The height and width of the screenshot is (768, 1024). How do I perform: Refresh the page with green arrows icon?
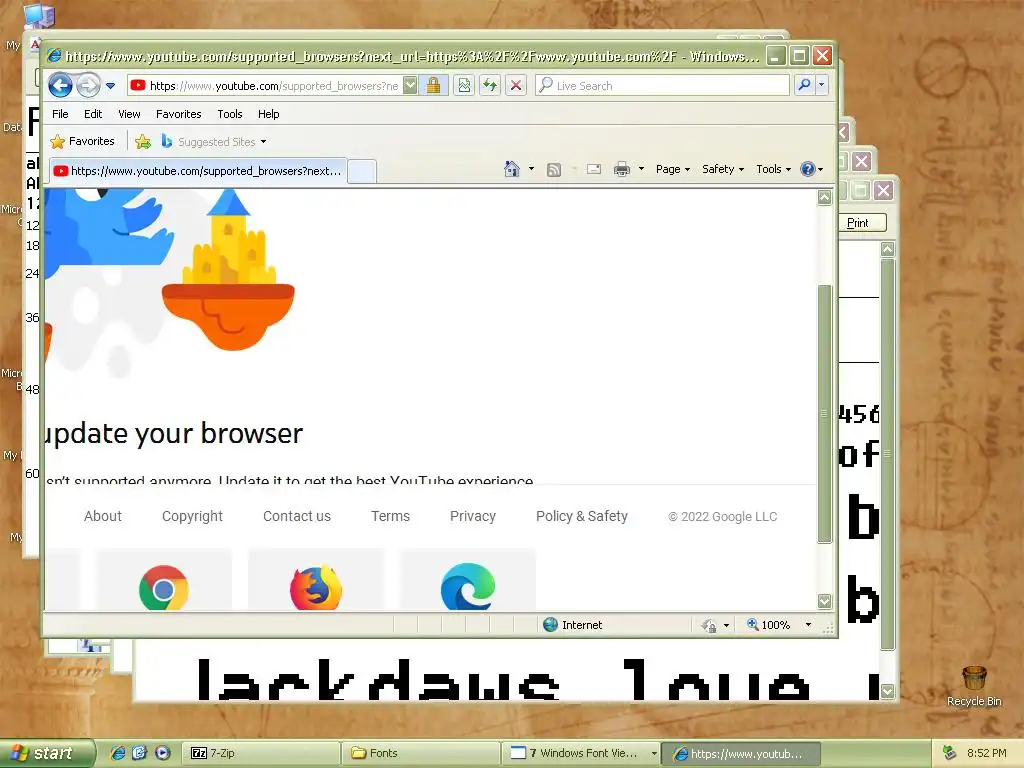pos(490,86)
